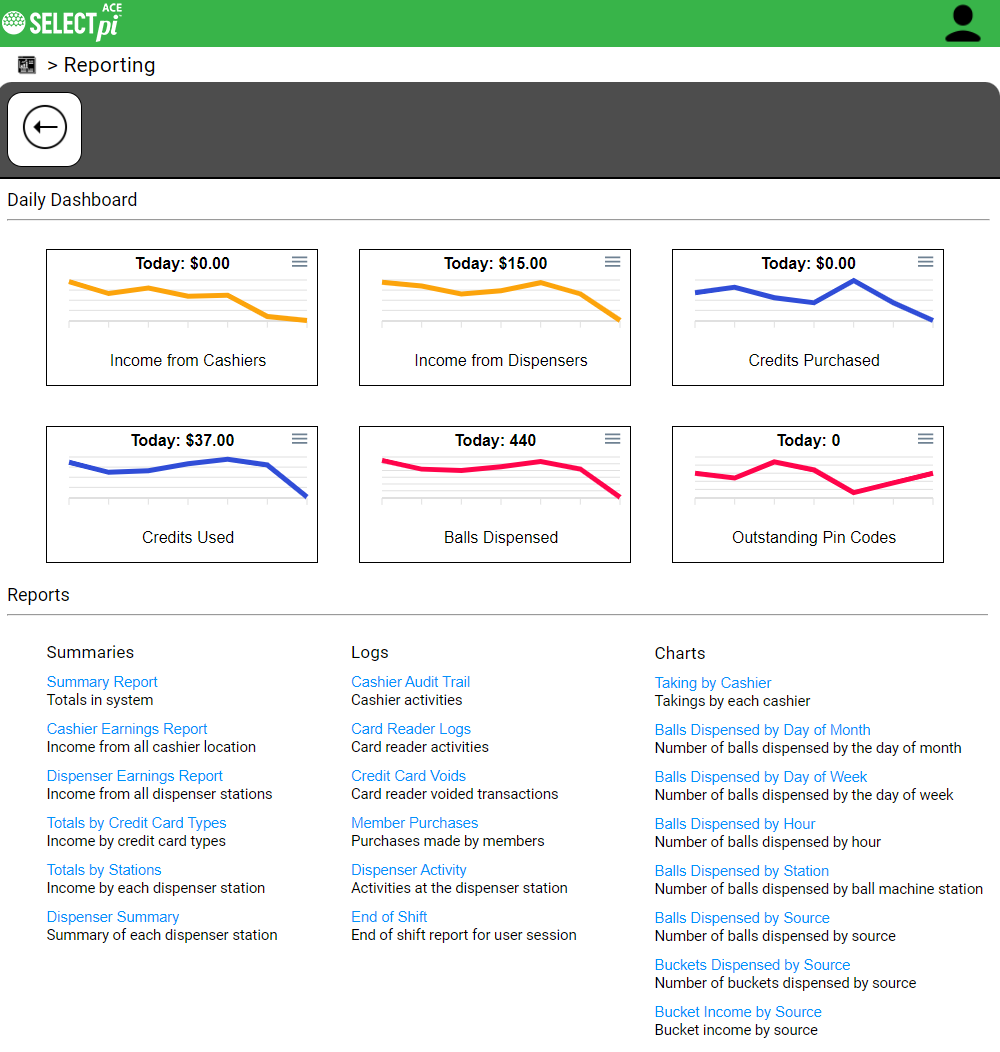The image size is (1000, 1052).
Task: Open the Summary Report link
Action: (x=102, y=682)
